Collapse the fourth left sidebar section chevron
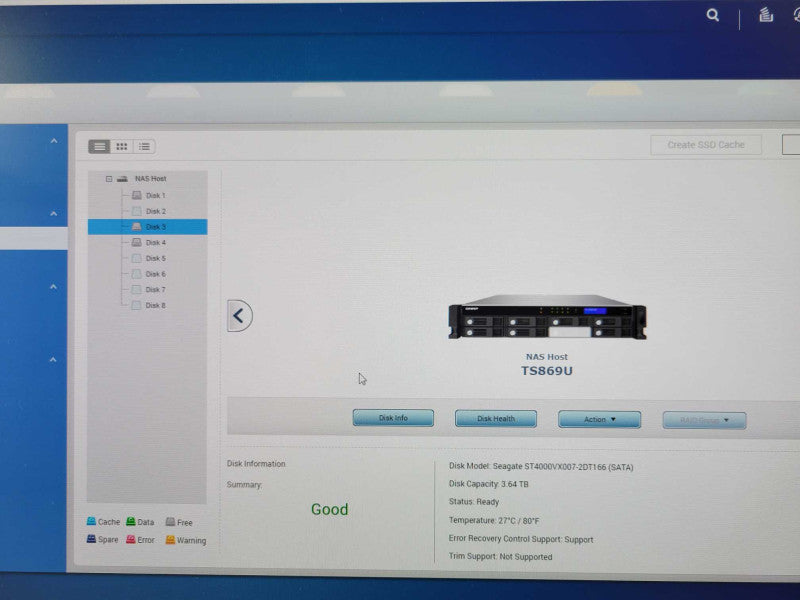 [x=53, y=360]
